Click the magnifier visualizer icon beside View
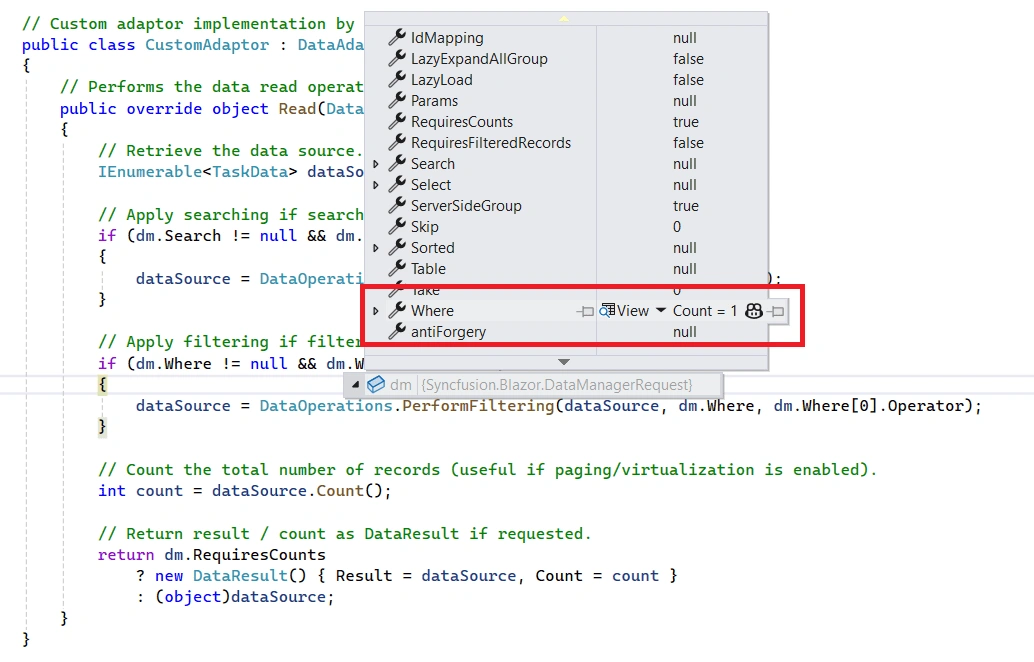 (x=607, y=311)
